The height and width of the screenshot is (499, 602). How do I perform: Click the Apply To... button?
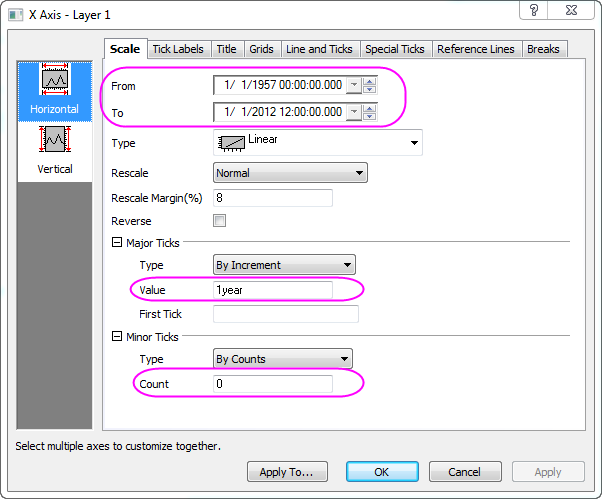pyautogui.click(x=287, y=472)
